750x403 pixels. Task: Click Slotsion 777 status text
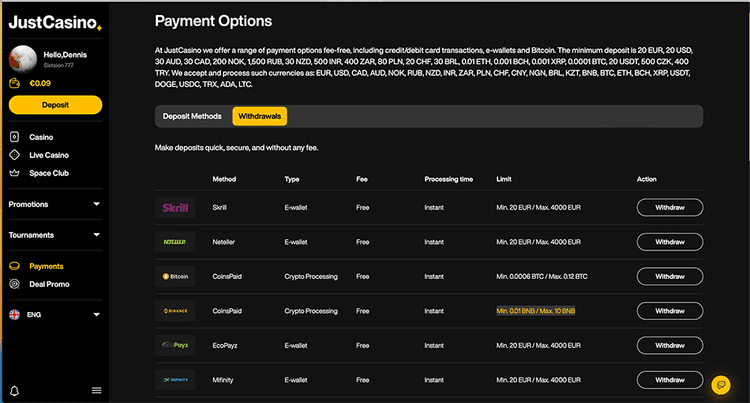58,65
